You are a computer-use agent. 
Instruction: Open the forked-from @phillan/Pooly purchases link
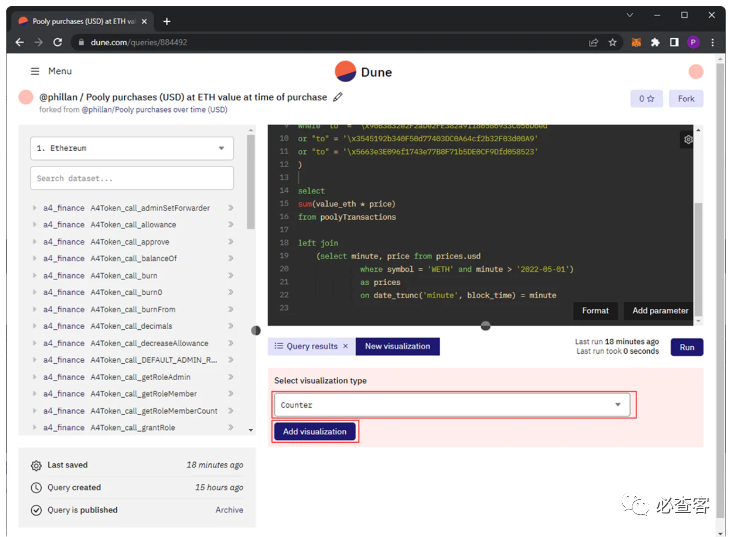[x=154, y=110]
